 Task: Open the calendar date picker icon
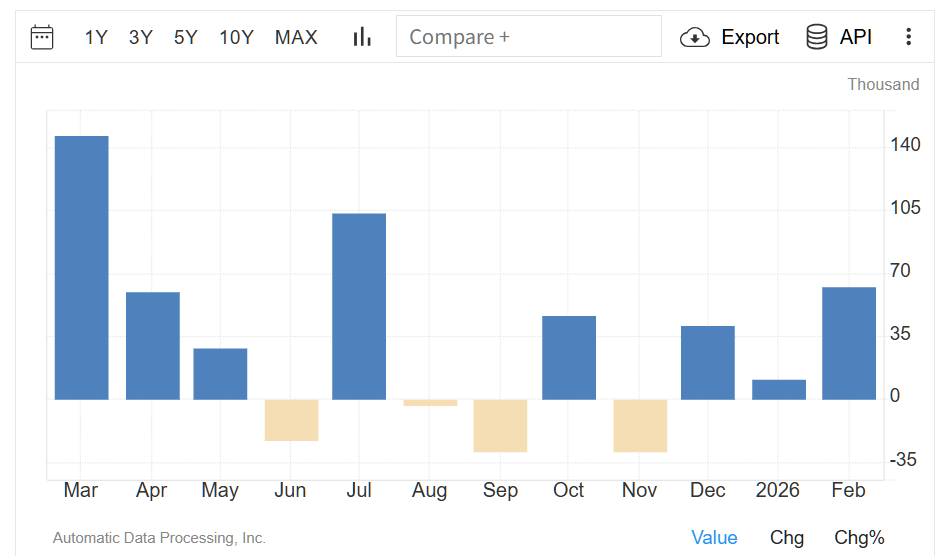click(42, 38)
